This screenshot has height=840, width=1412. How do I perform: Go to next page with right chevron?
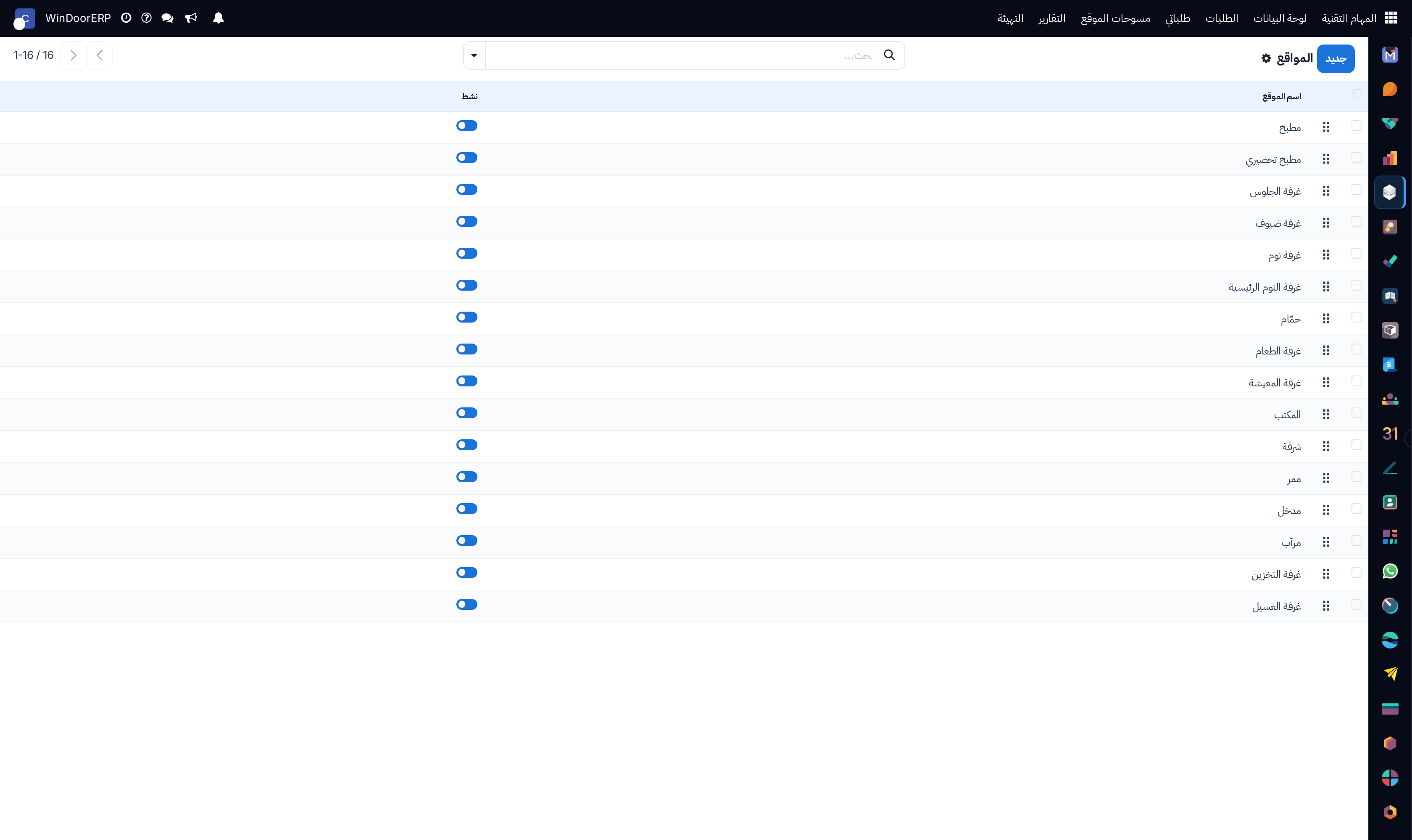click(73, 55)
